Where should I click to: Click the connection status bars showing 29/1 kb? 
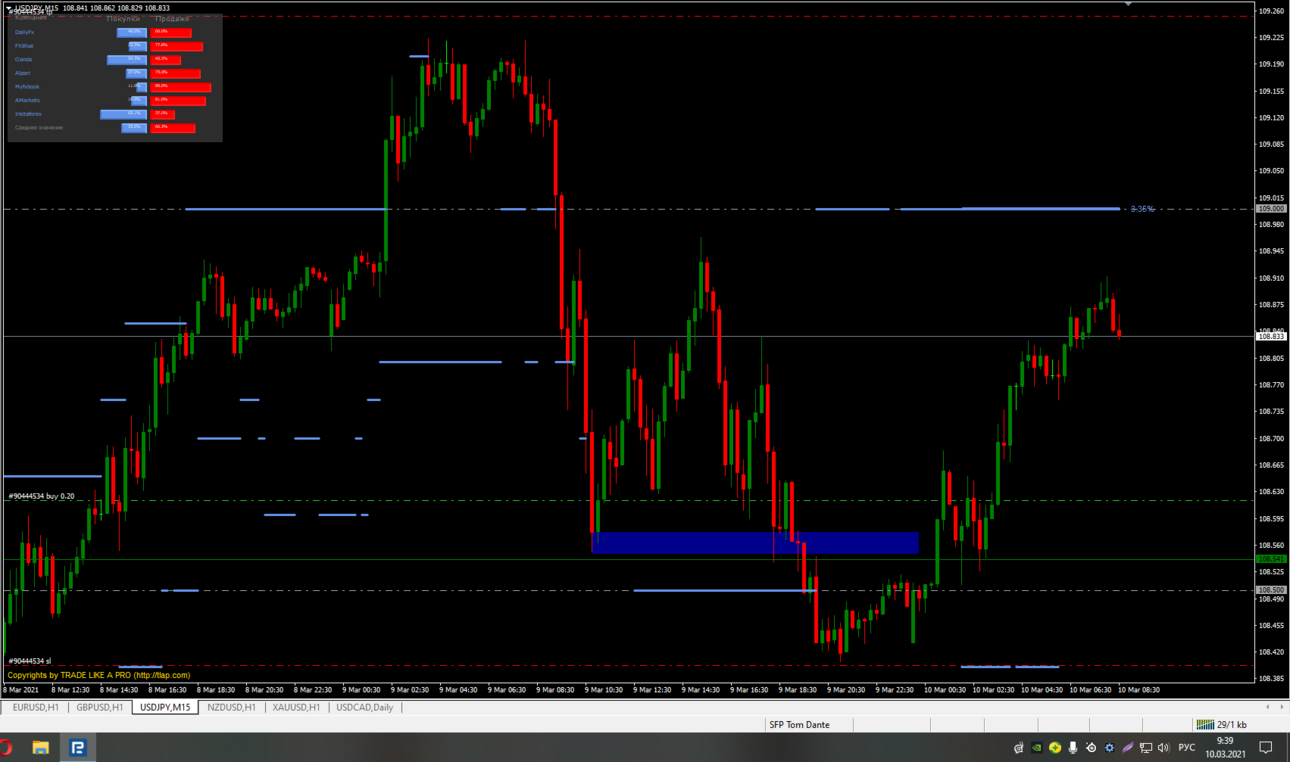click(1221, 724)
